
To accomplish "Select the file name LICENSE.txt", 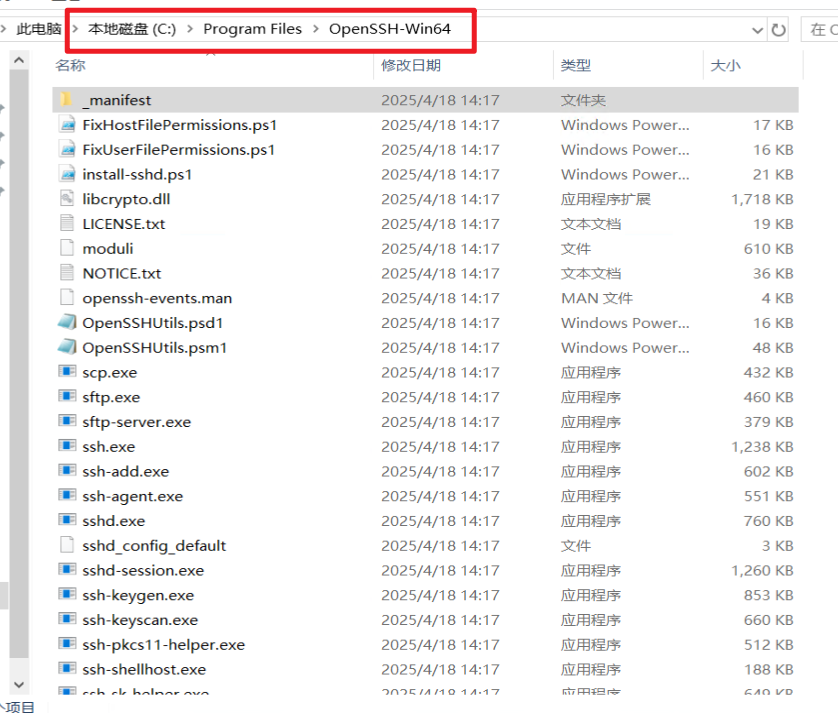I will click(x=123, y=224).
